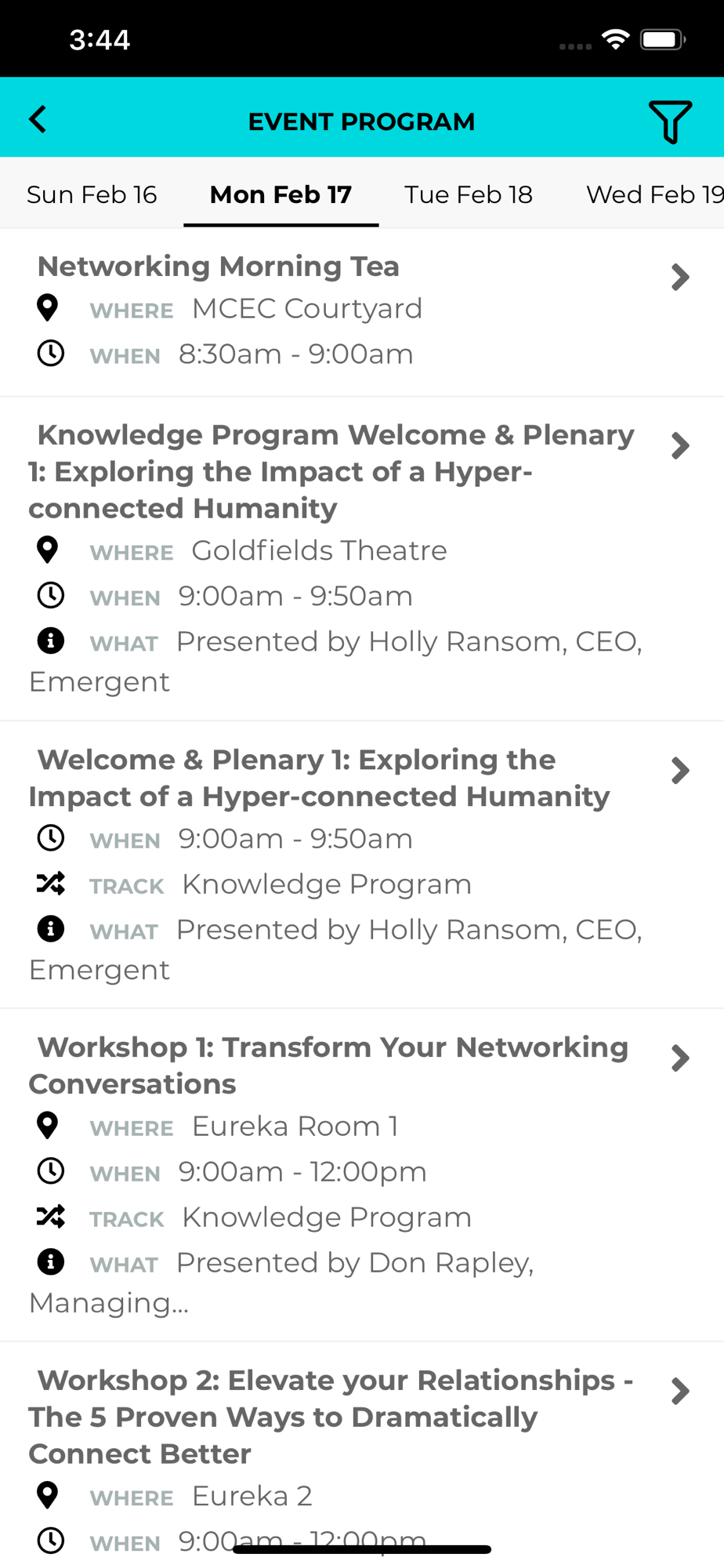Select the Wed Feb 19 tab
Viewport: 724px width, 1568px height.
point(654,194)
